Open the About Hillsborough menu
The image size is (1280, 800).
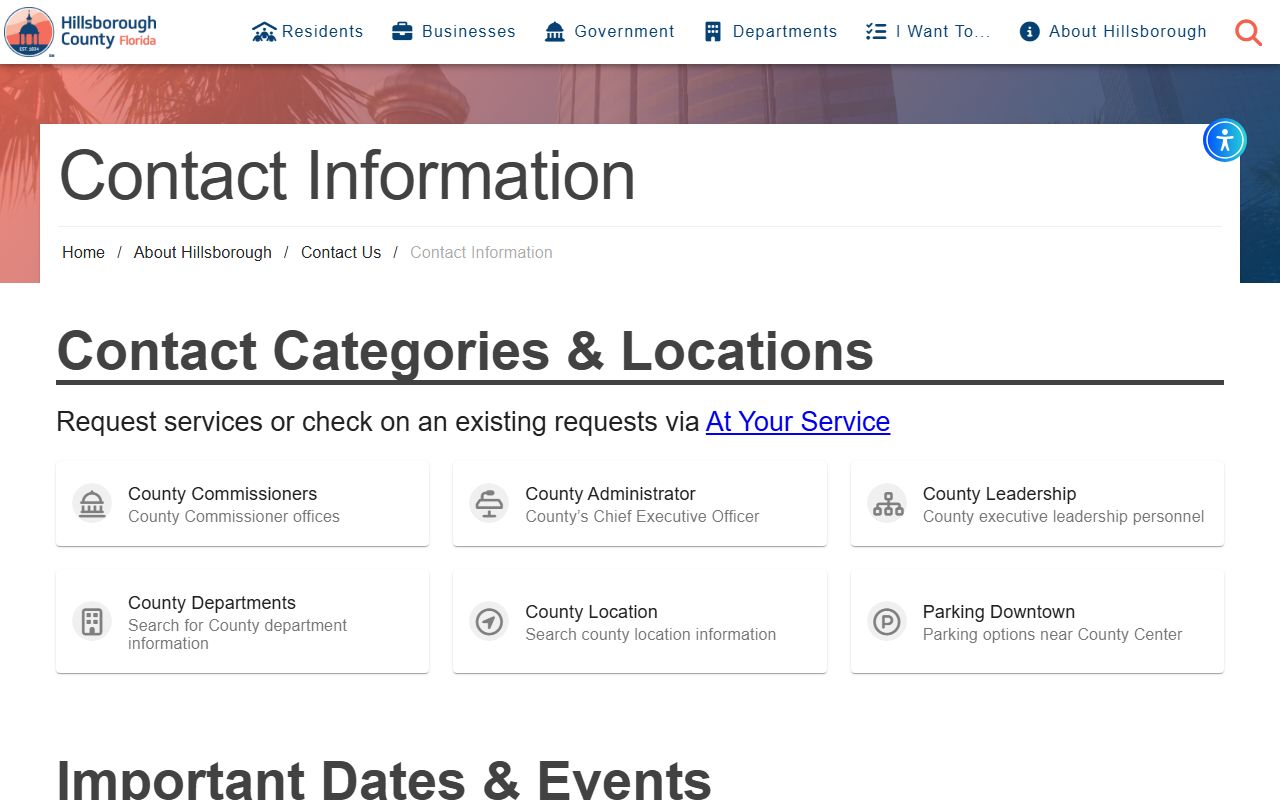(x=1113, y=32)
